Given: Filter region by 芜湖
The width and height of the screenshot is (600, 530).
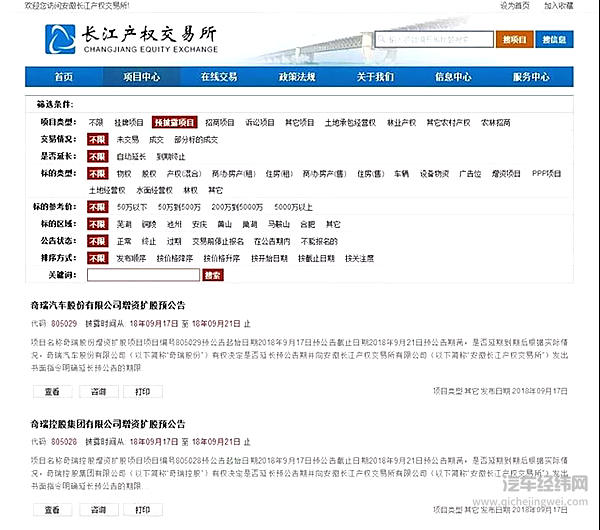Looking at the screenshot, I should pyautogui.click(x=124, y=224).
